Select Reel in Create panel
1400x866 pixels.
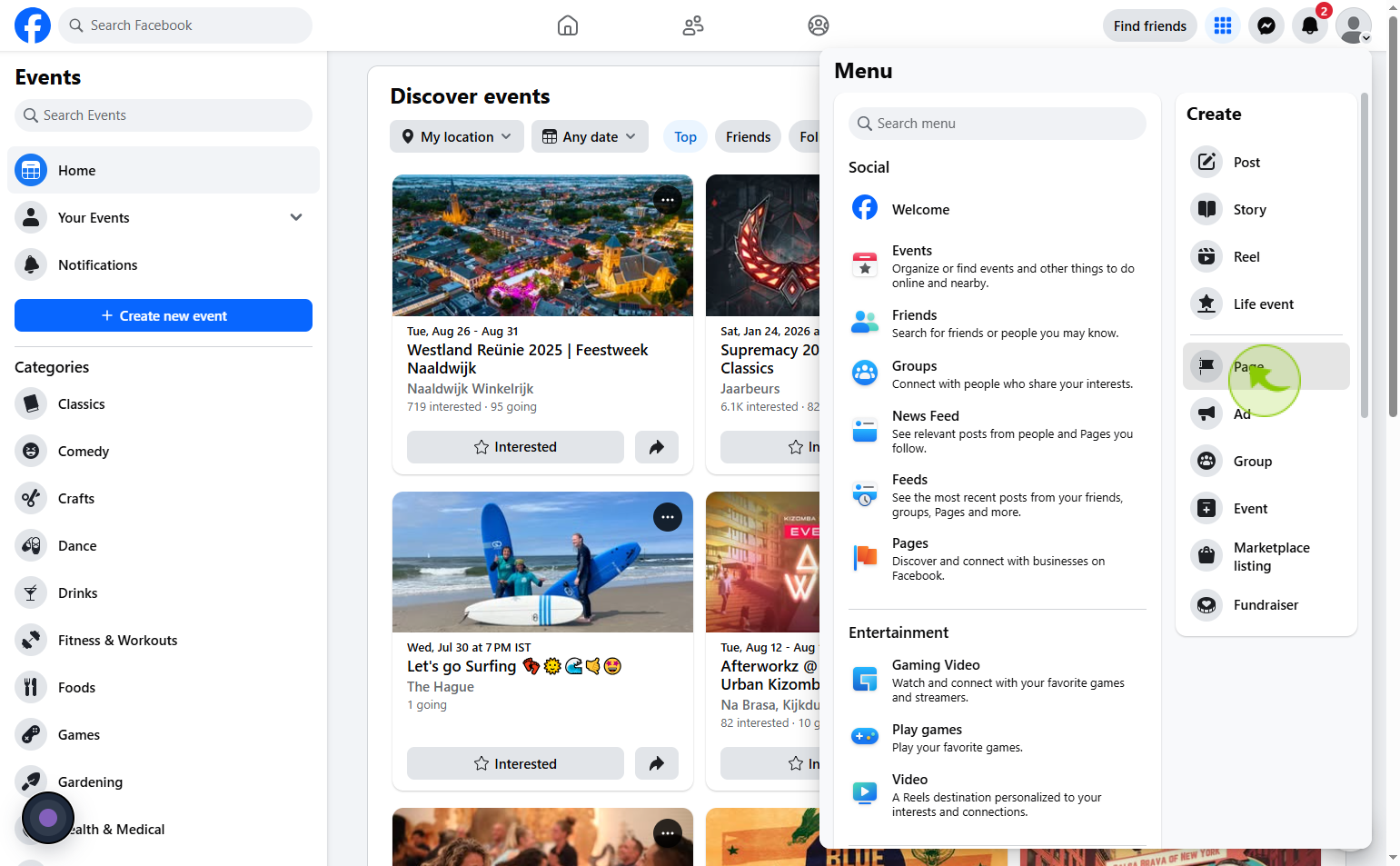click(x=1266, y=256)
